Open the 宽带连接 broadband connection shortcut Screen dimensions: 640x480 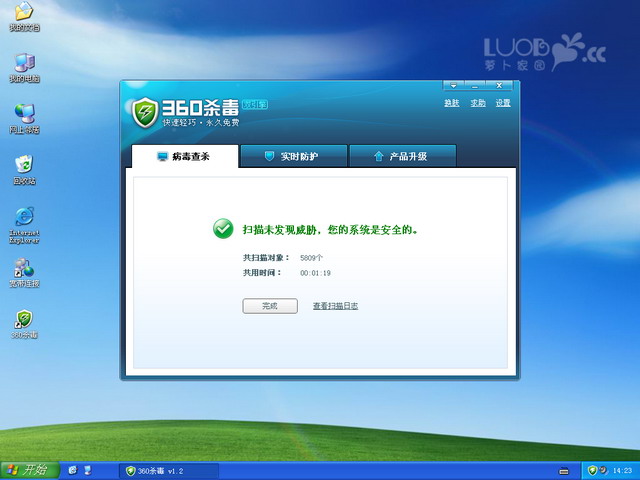click(24, 273)
